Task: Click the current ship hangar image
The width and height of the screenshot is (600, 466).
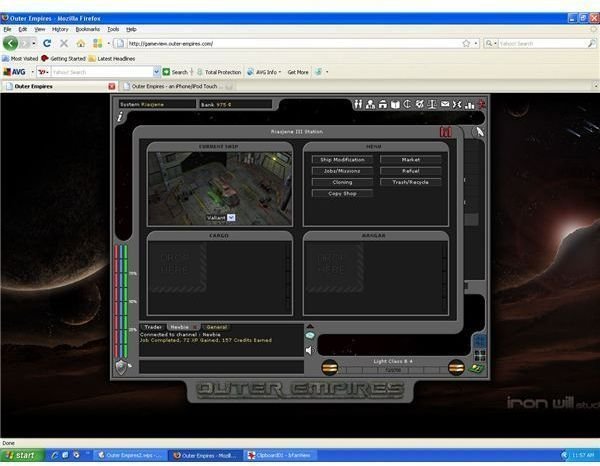Action: click(220, 188)
